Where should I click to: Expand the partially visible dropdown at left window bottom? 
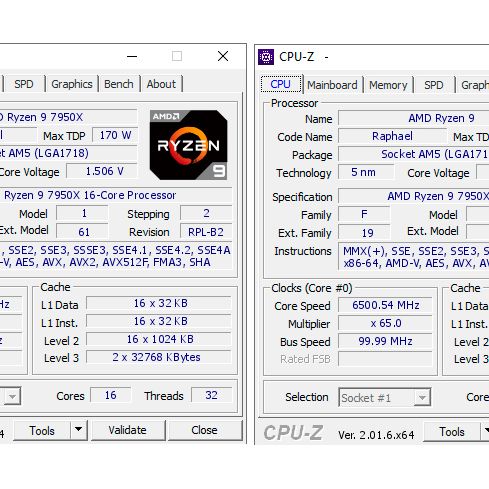[x=12, y=396]
